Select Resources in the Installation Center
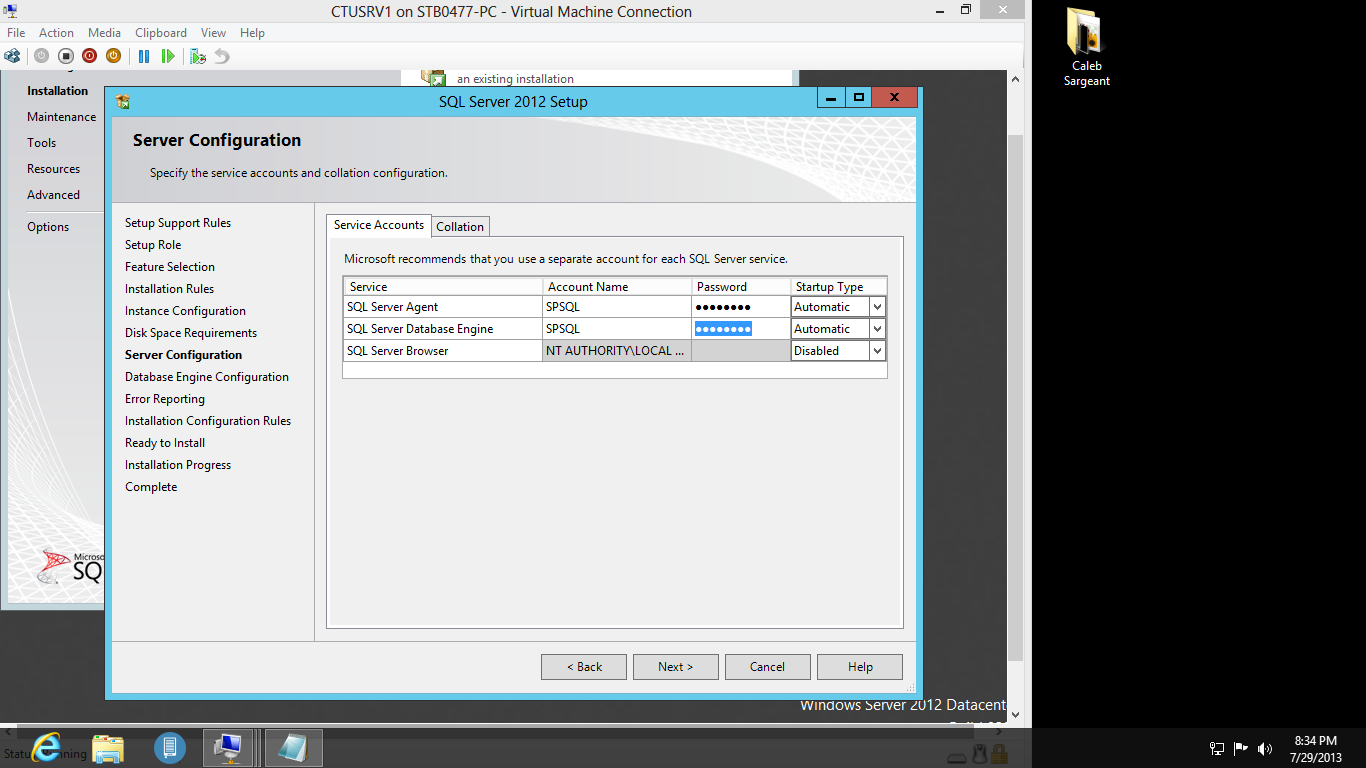The width and height of the screenshot is (1366, 768). [x=54, y=169]
